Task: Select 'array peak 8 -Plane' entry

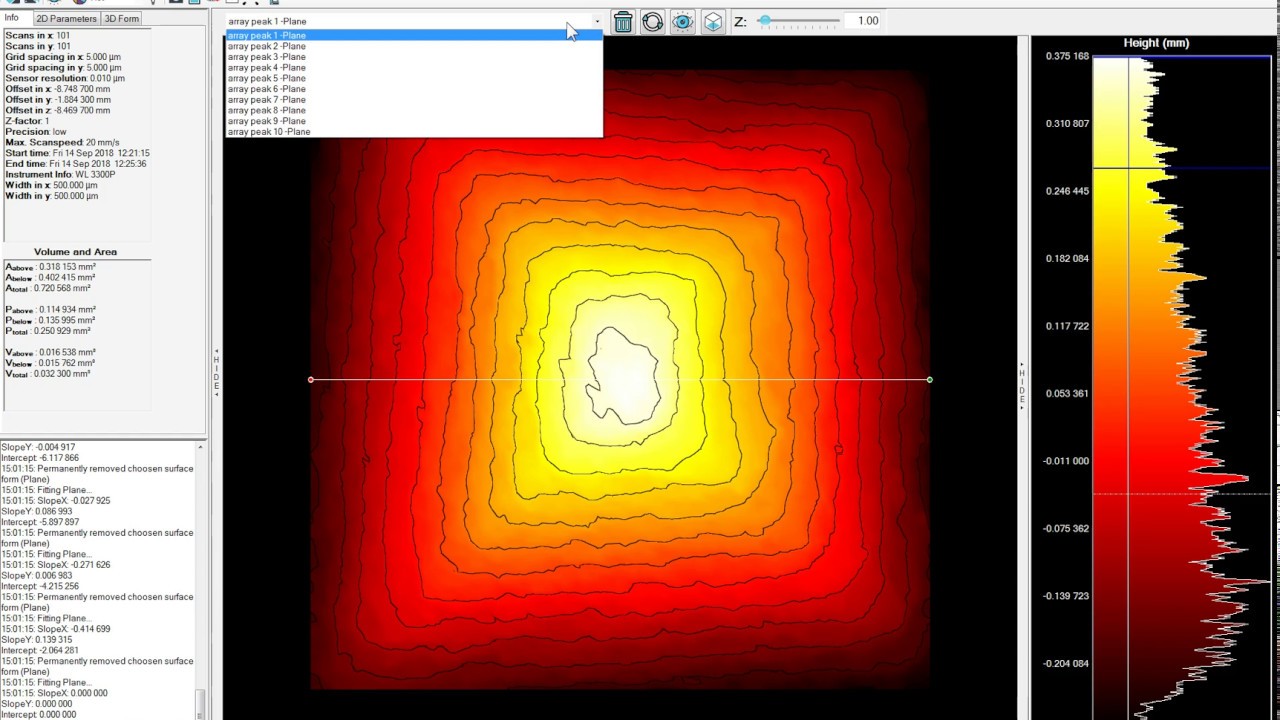Action: [414, 110]
